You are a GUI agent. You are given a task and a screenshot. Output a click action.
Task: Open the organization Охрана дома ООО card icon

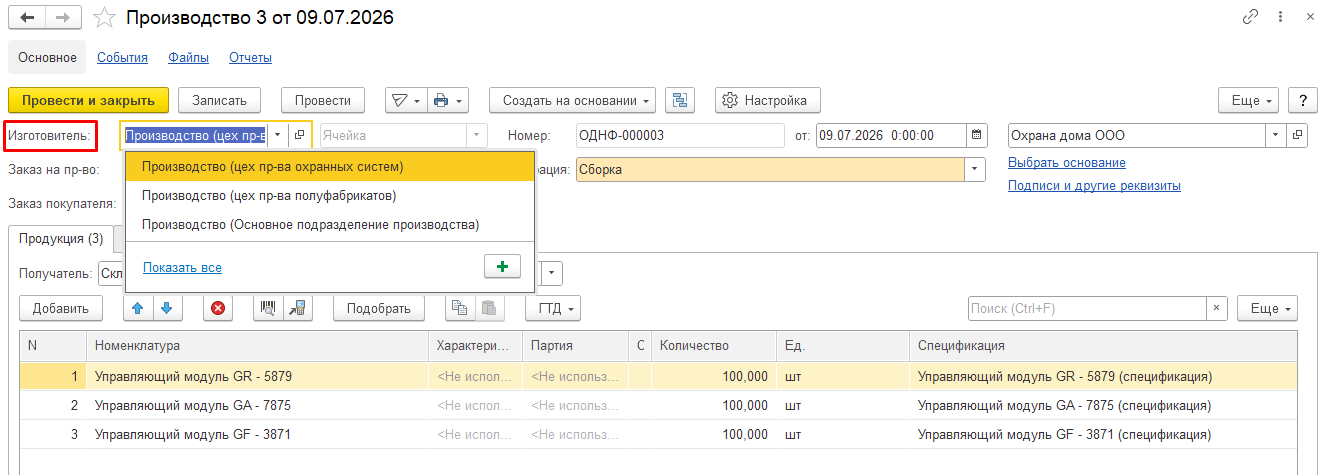point(1297,135)
